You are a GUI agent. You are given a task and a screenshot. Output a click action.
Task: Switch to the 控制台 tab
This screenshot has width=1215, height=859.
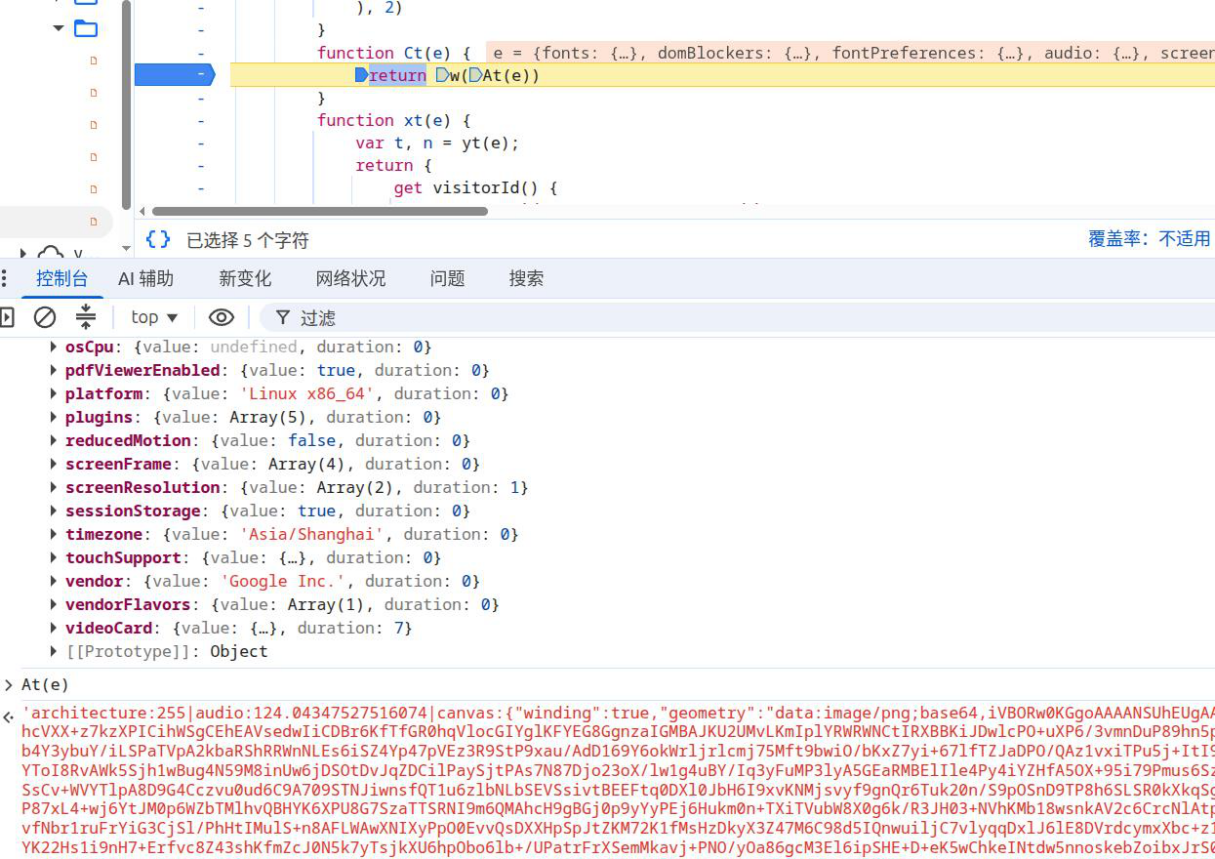[62, 279]
